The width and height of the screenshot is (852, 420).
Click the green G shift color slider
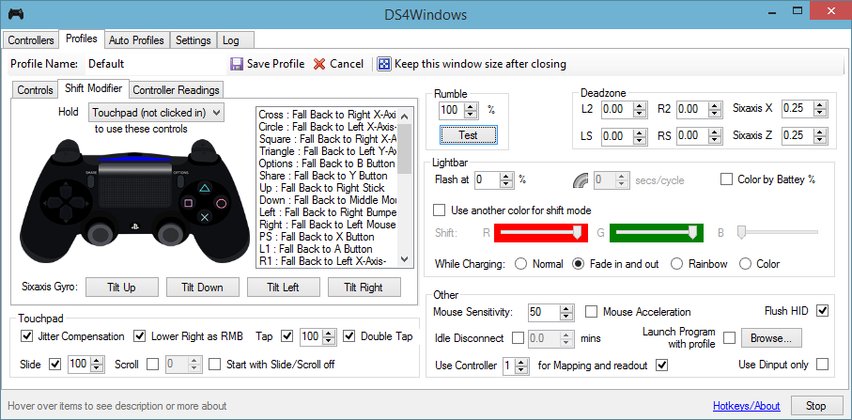[656, 233]
